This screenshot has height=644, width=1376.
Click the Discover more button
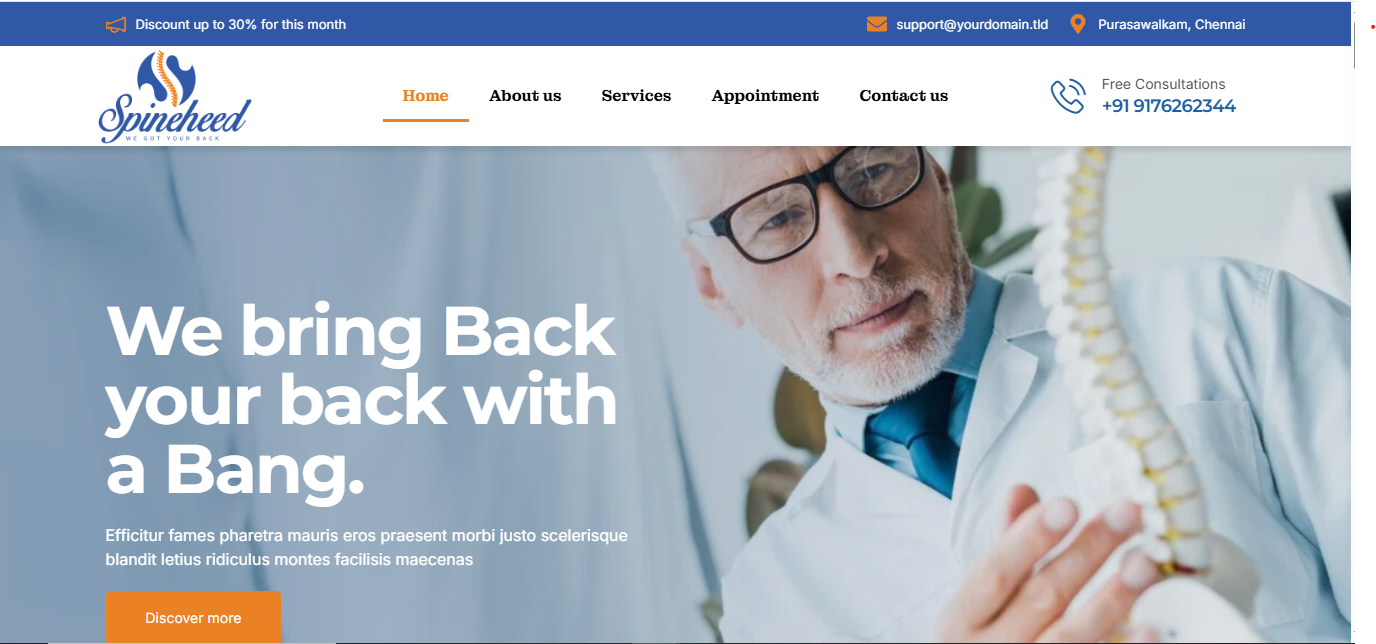(x=193, y=617)
